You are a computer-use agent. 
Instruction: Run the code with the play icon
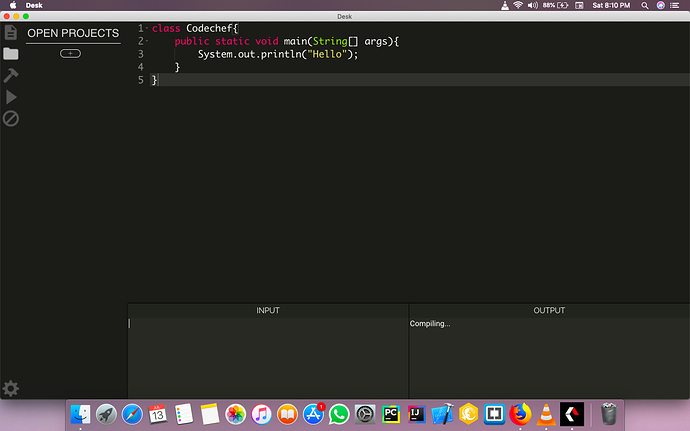11,97
